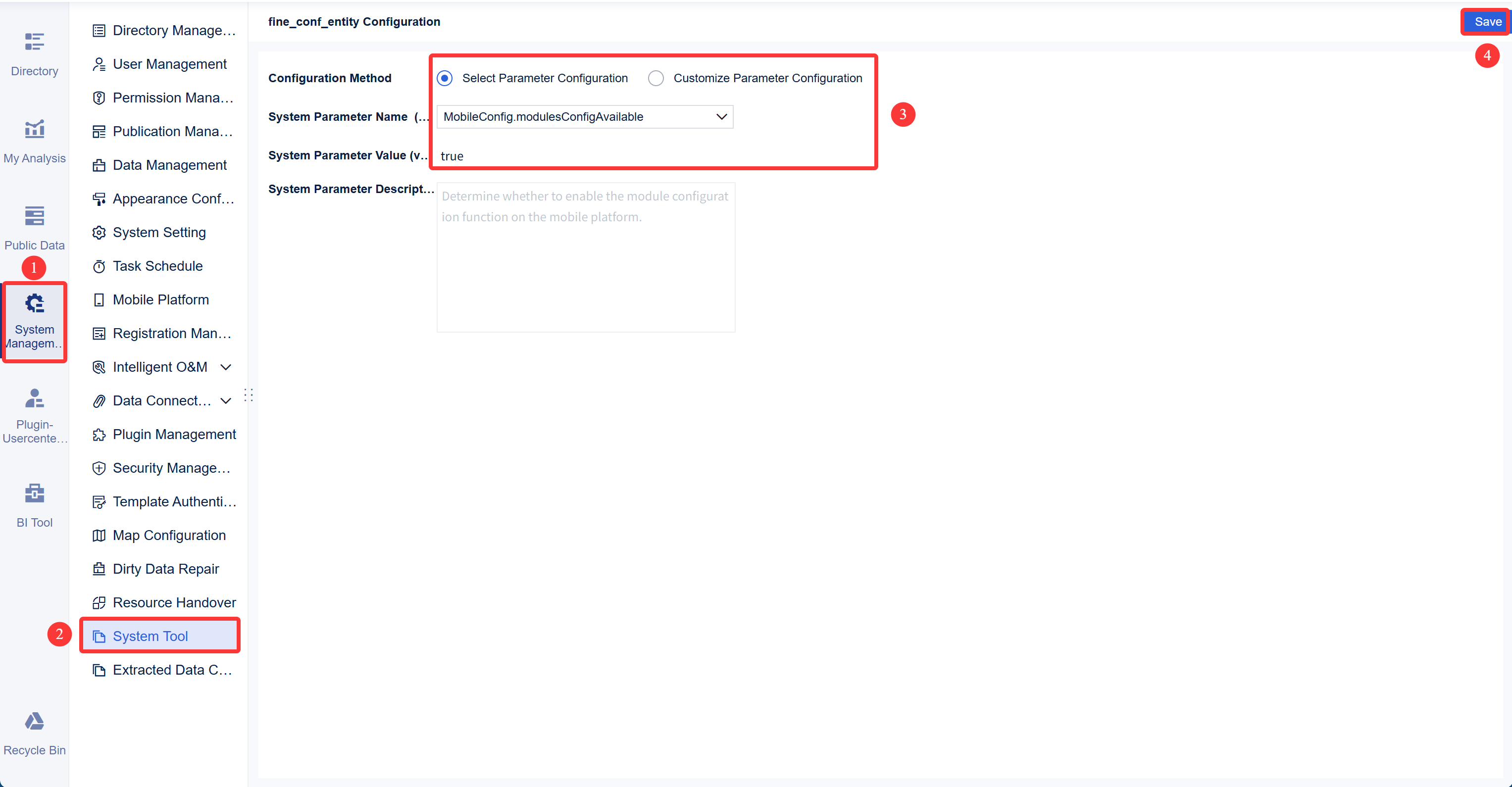Click the System Management gear icon

[x=34, y=303]
